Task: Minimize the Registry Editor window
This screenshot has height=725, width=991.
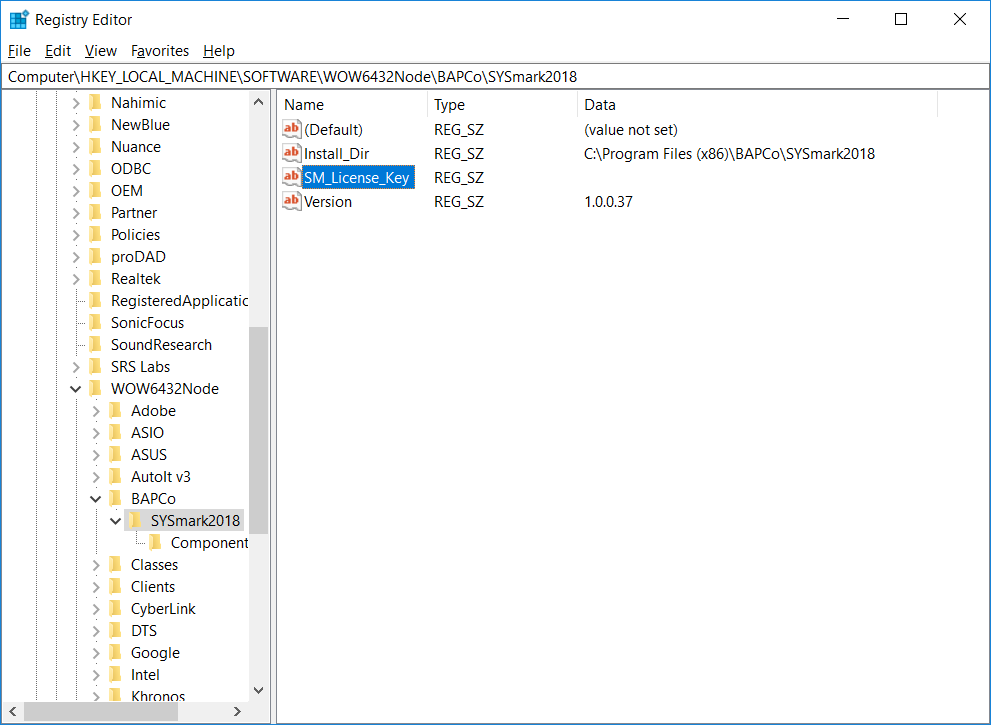Action: (x=843, y=20)
